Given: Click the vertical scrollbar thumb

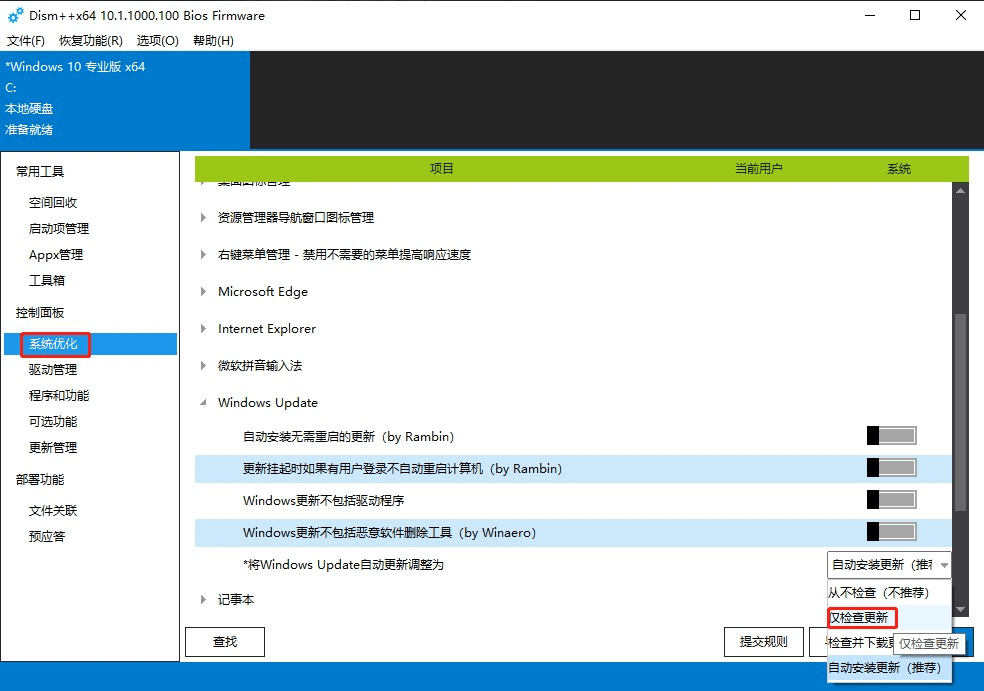Looking at the screenshot, I should pyautogui.click(x=961, y=410).
